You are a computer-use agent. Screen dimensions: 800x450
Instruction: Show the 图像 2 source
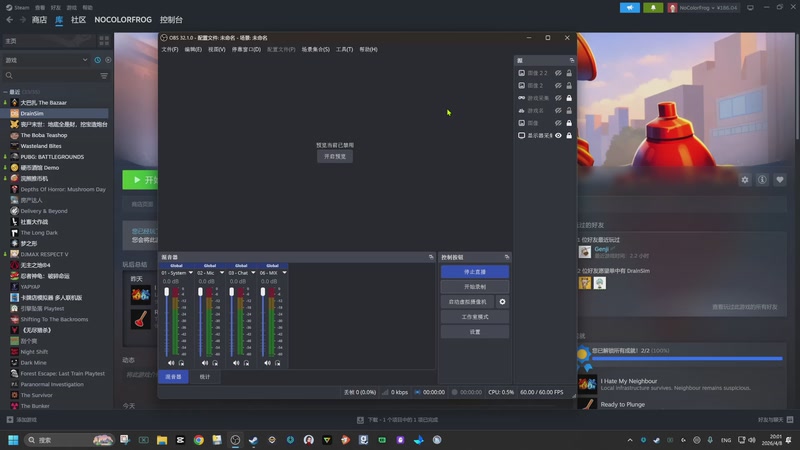click(558, 85)
